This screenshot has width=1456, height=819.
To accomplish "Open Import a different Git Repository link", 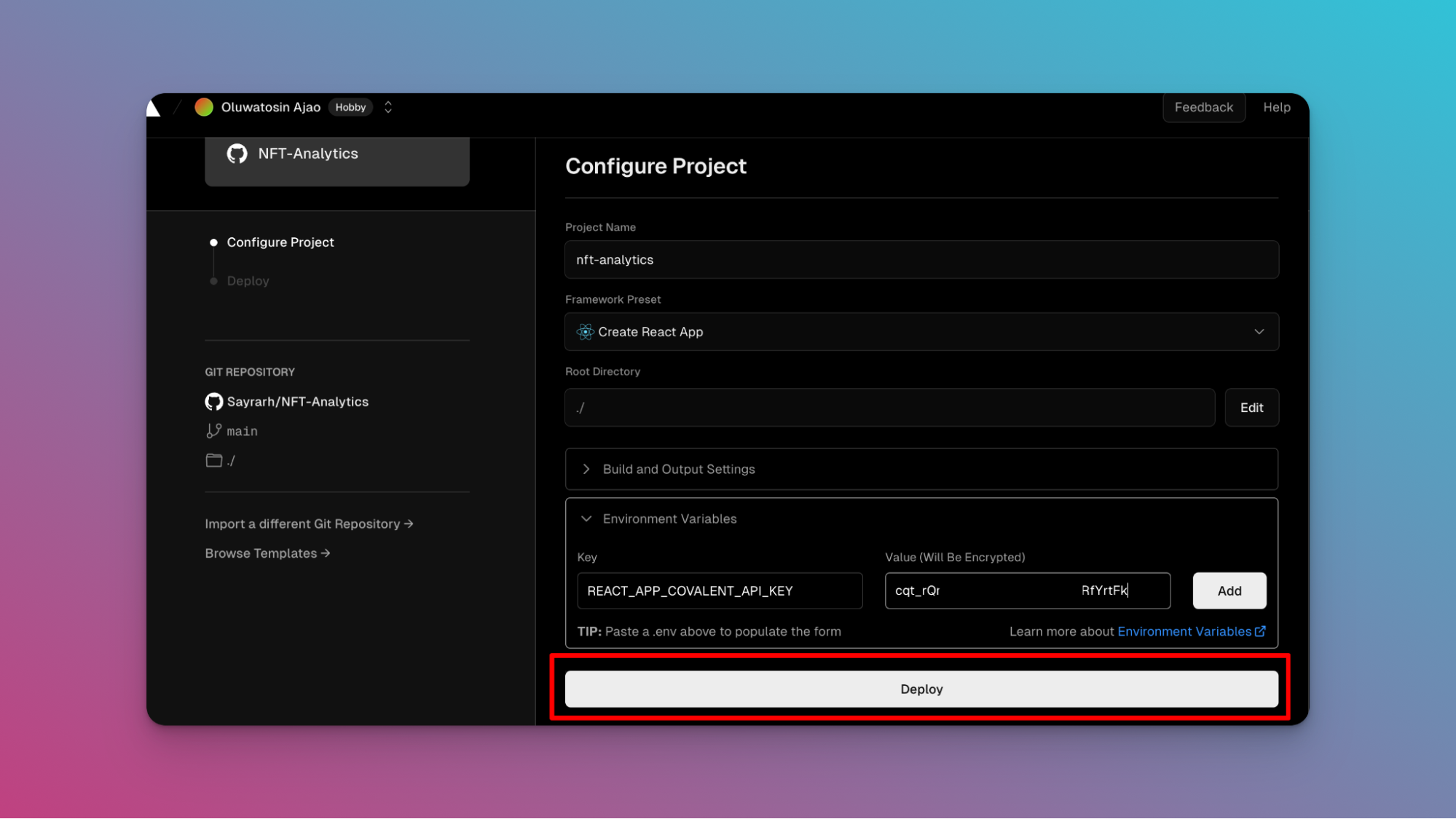I will point(309,524).
